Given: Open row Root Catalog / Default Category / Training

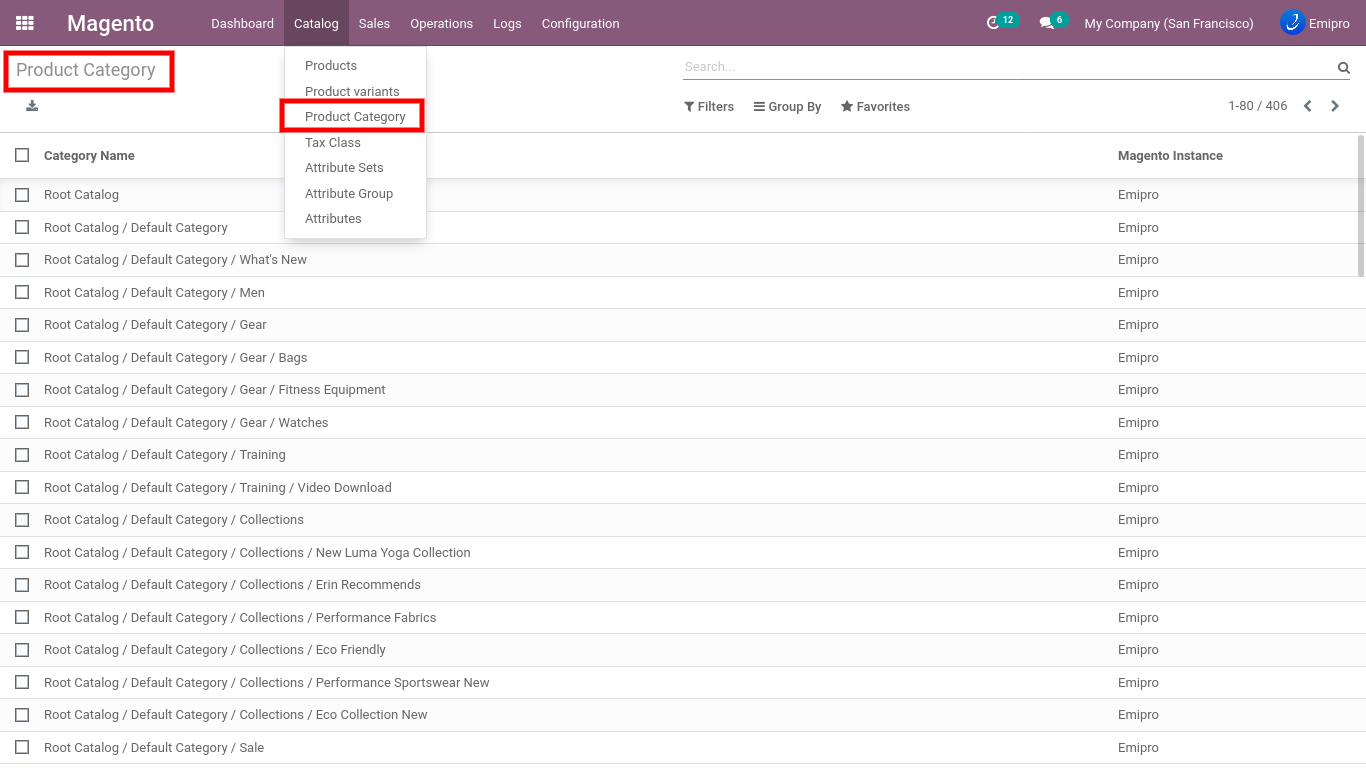Looking at the screenshot, I should (x=683, y=455).
